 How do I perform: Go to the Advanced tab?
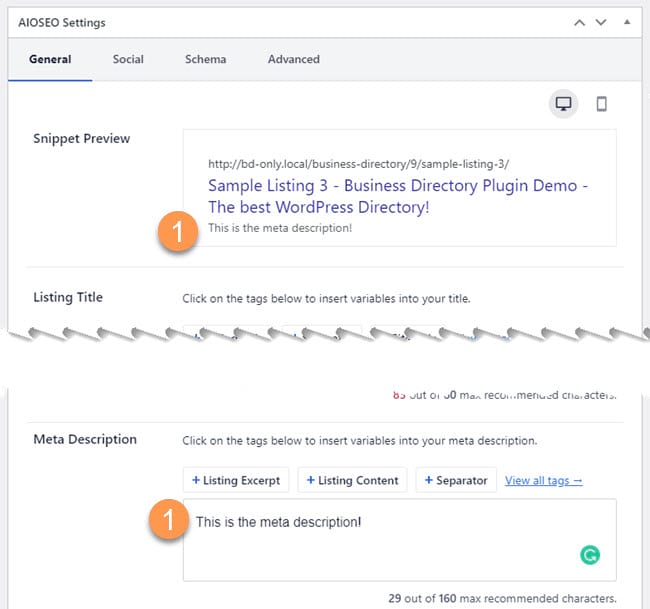[293, 59]
